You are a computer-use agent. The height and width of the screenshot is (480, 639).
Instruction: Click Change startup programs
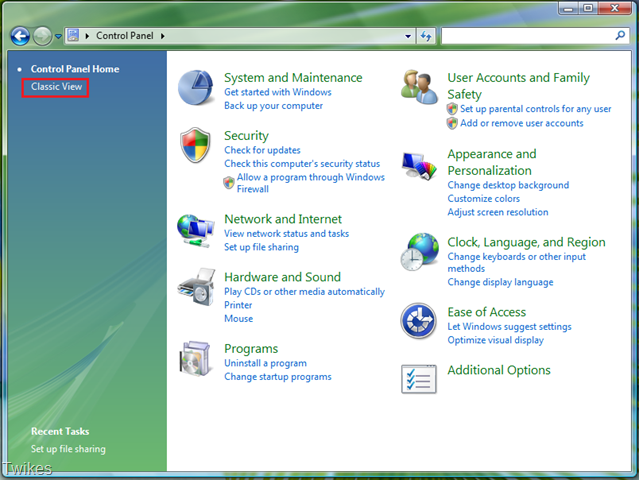tap(277, 377)
